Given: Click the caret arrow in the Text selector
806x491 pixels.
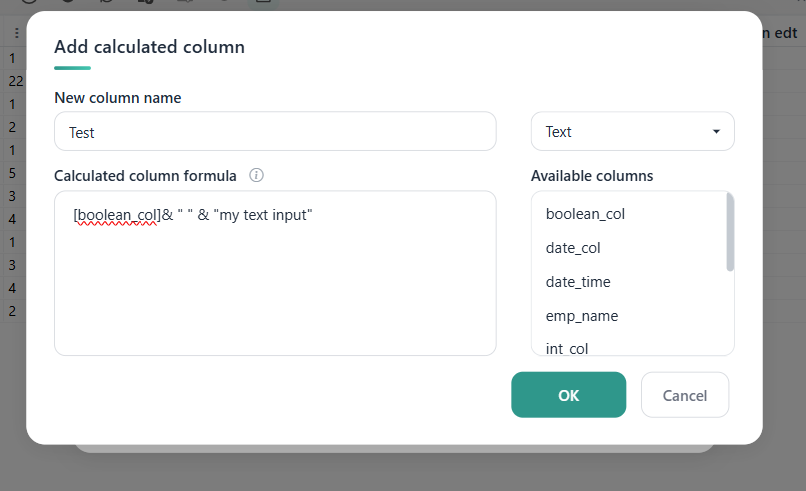Looking at the screenshot, I should [716, 132].
